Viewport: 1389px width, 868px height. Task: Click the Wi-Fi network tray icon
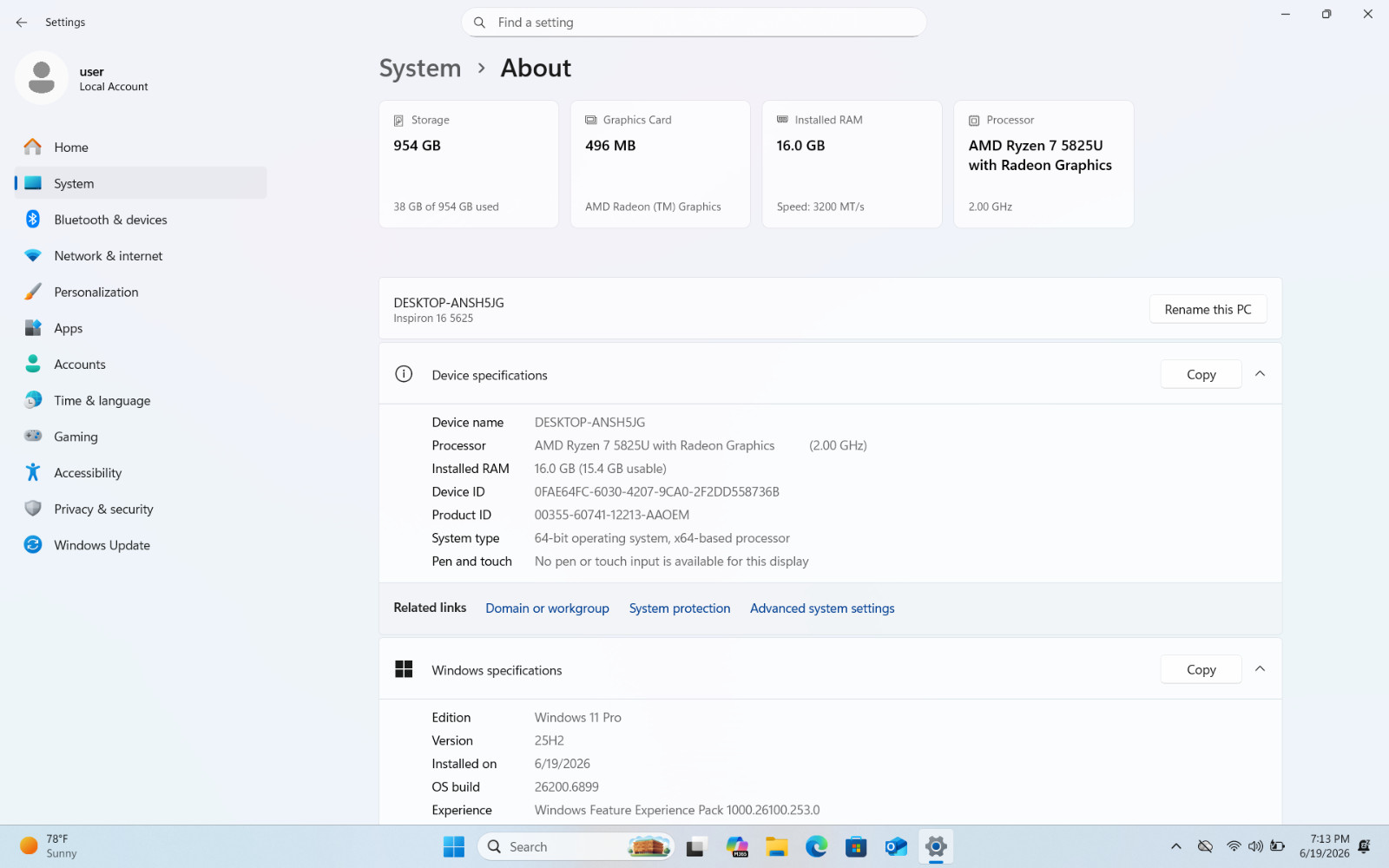click(x=1234, y=847)
